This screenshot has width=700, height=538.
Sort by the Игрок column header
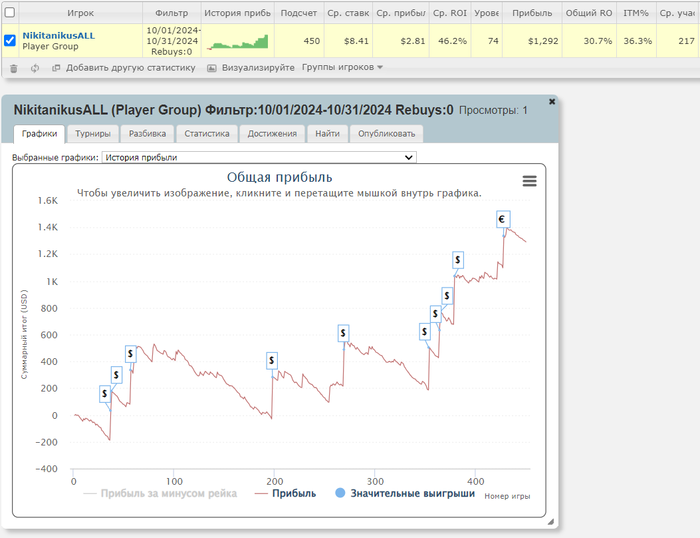click(x=80, y=13)
